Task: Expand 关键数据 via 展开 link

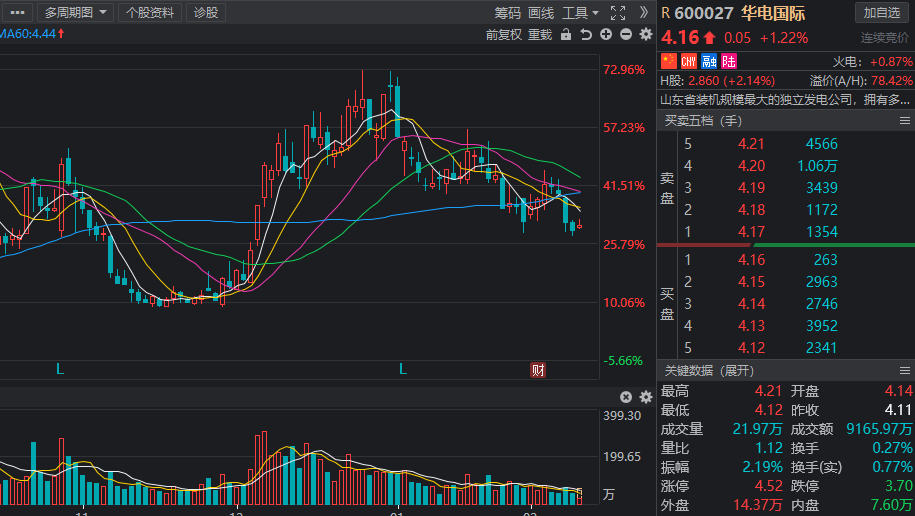Action: click(x=735, y=371)
